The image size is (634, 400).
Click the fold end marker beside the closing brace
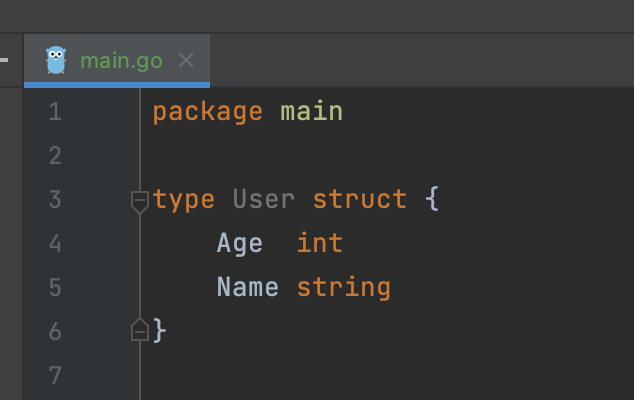[x=140, y=330]
